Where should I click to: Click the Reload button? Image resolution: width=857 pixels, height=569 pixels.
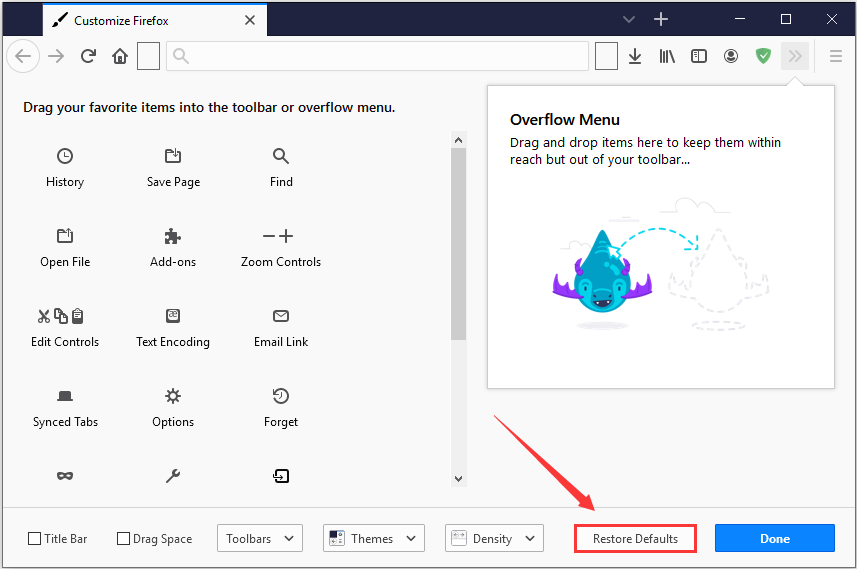(88, 56)
